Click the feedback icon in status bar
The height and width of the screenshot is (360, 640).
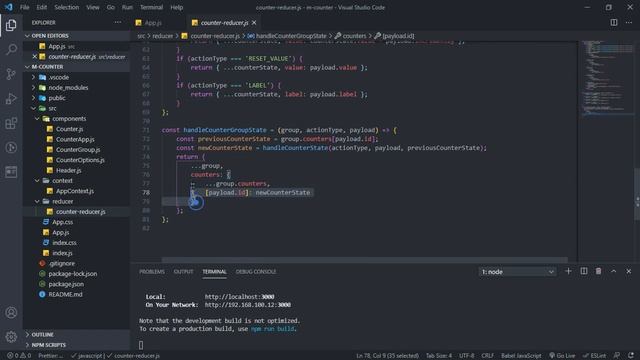click(617, 356)
